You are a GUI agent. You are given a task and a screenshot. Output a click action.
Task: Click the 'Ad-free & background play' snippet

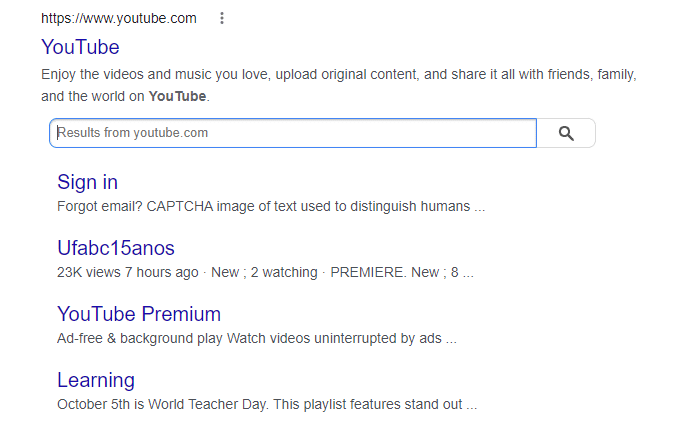tap(257, 338)
